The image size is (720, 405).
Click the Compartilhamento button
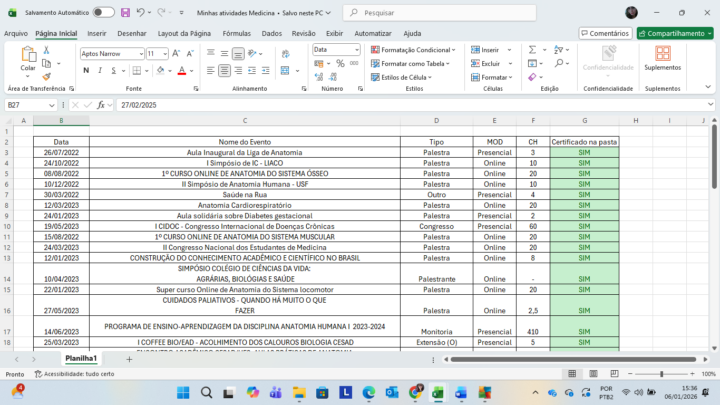[675, 33]
